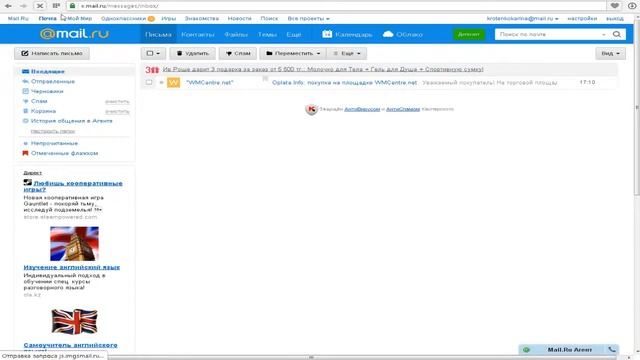Toggle the unread dot on the WMCentre.net email

point(161,82)
